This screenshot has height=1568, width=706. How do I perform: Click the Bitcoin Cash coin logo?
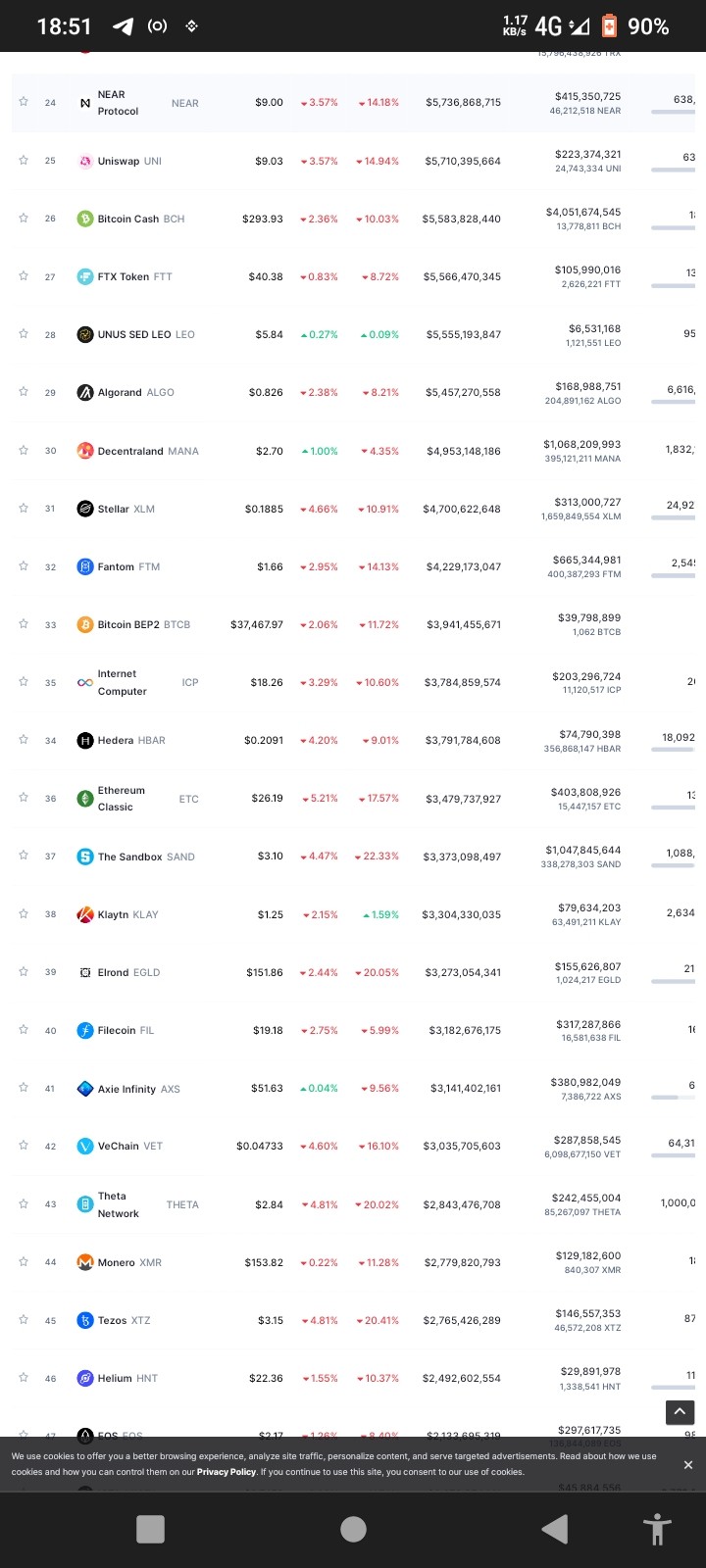(85, 219)
